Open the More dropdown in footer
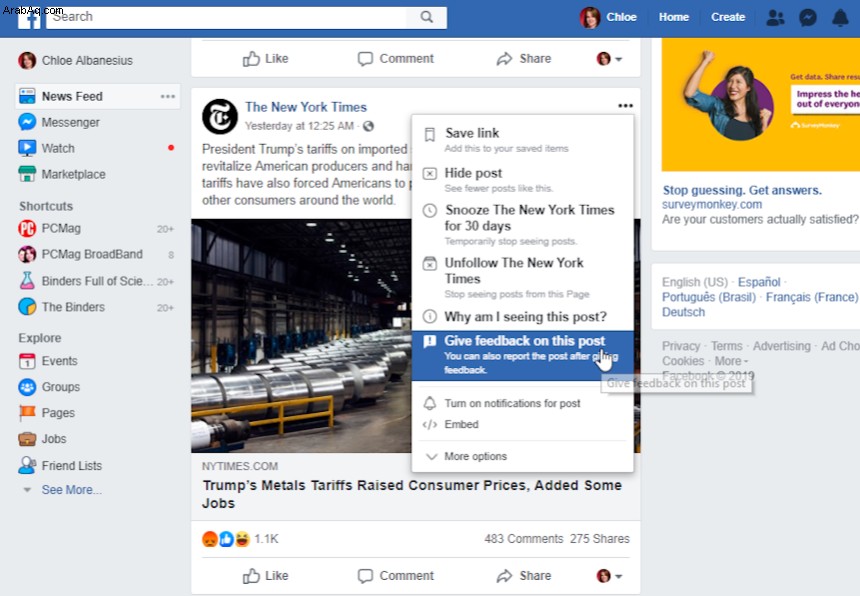The image size is (860, 596). pos(731,361)
